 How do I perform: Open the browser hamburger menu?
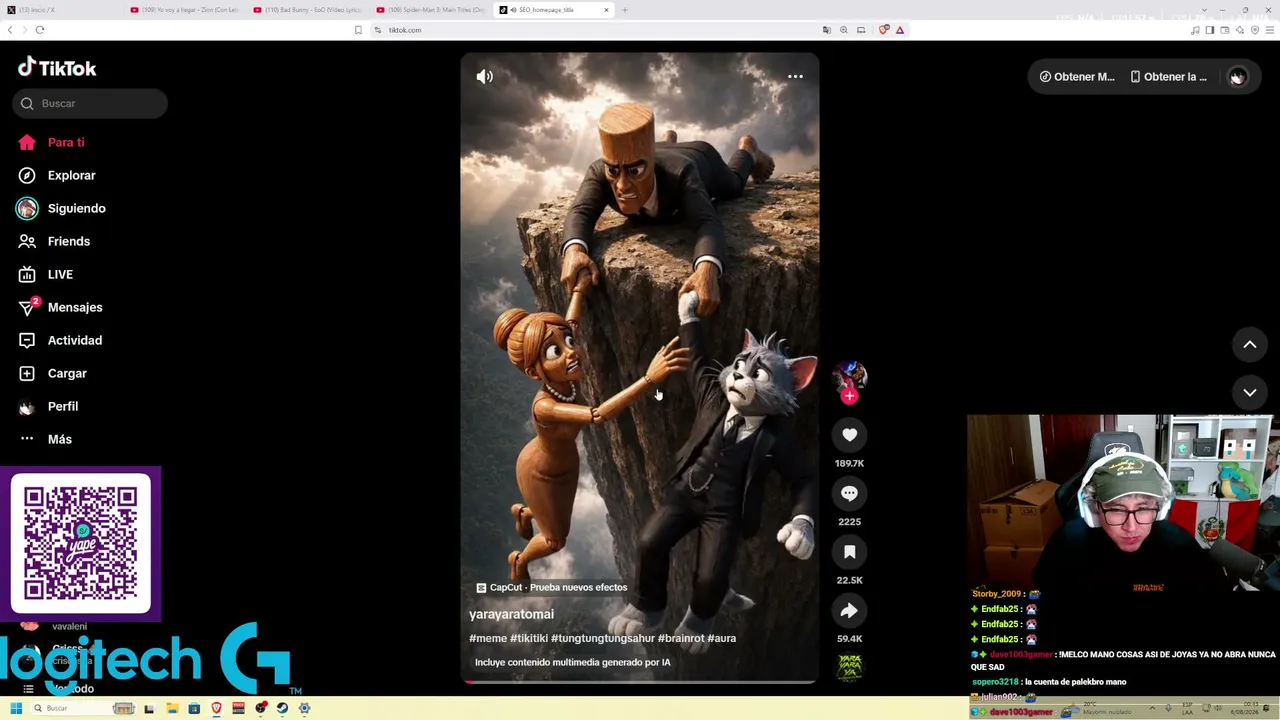pos(1270,30)
